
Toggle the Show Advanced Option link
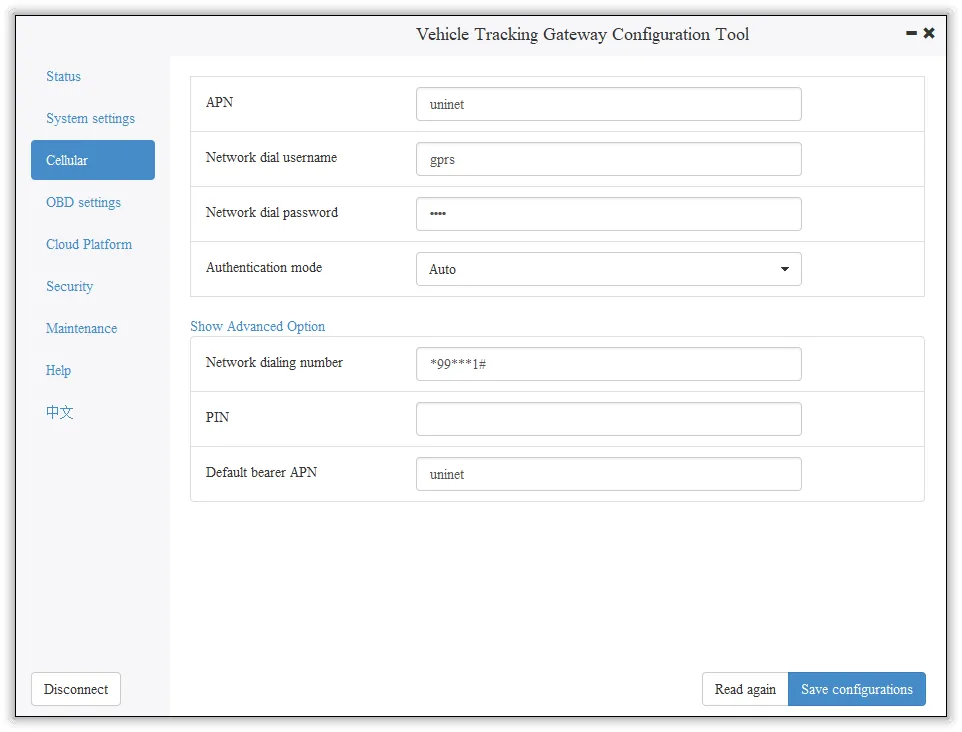(x=258, y=326)
